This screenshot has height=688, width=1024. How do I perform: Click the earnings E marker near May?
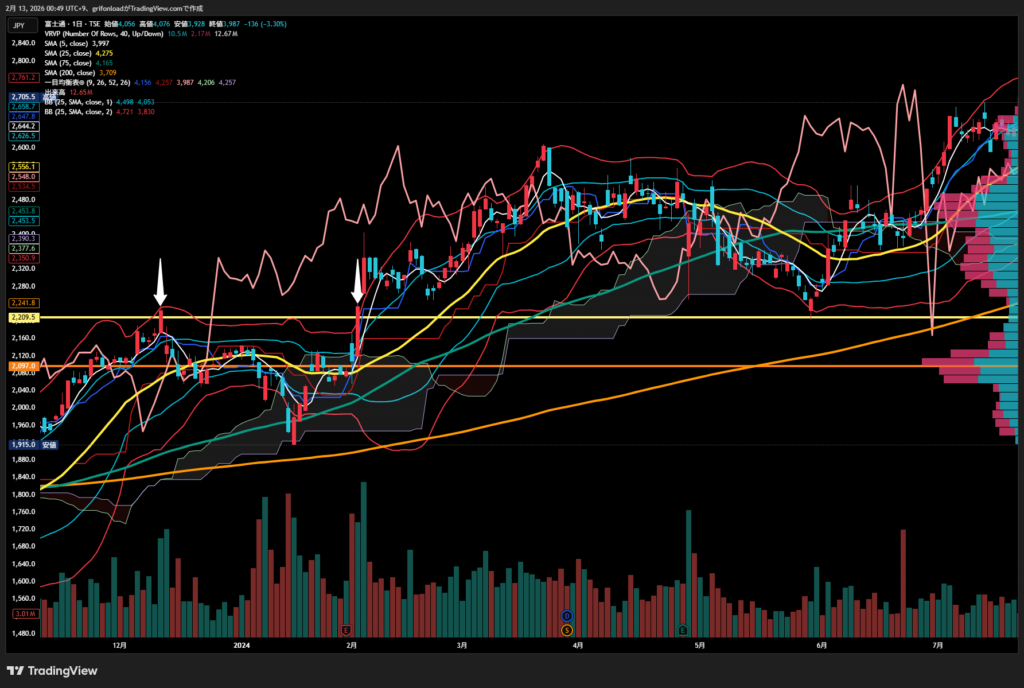683,630
